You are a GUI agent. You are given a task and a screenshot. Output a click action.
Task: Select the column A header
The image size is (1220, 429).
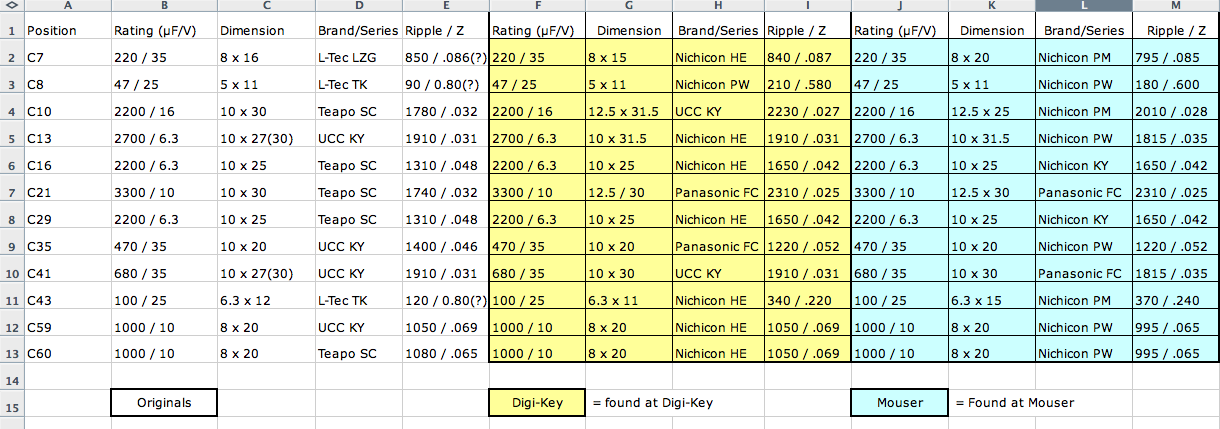pos(66,6)
